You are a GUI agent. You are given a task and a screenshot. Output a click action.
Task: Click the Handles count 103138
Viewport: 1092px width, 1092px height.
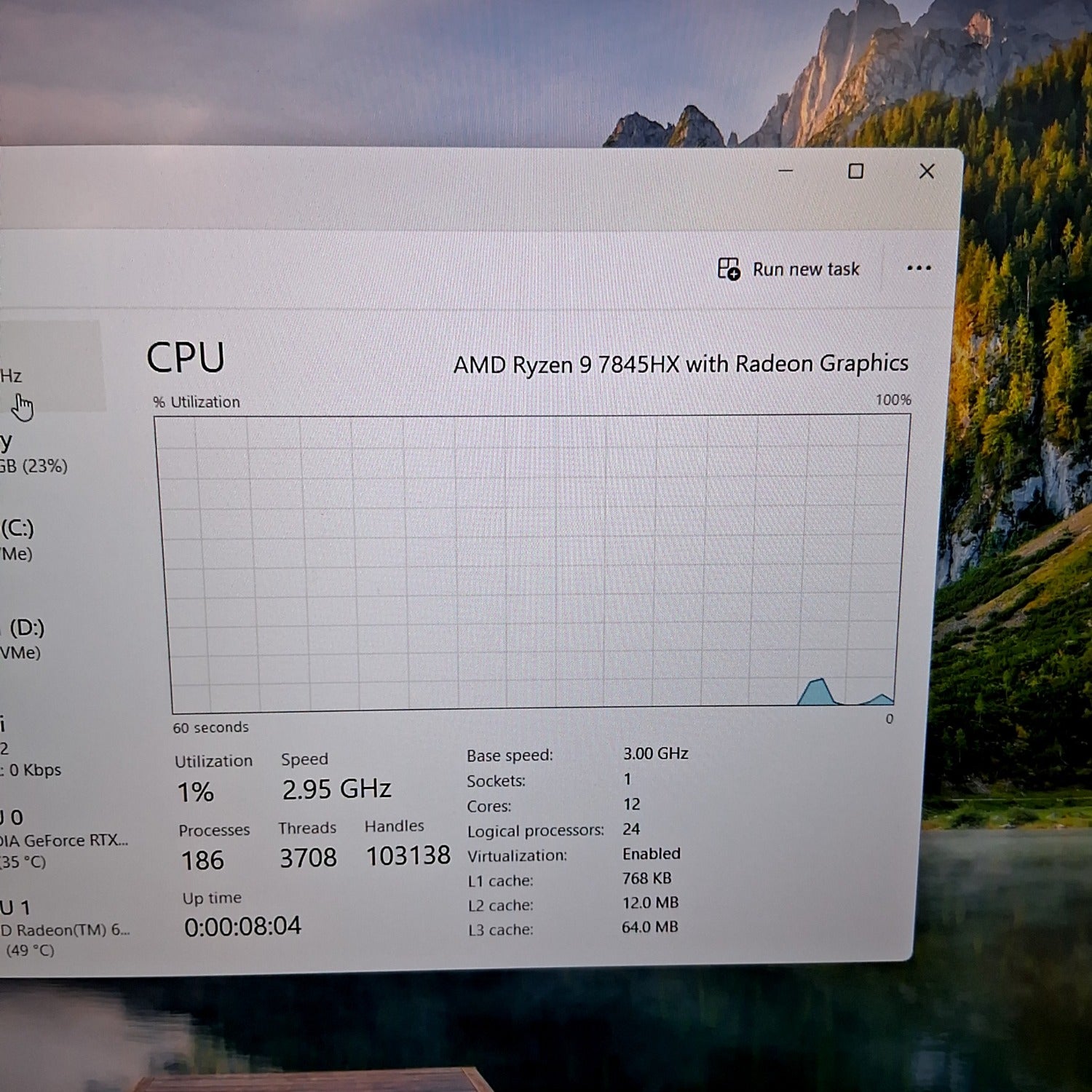[408, 856]
